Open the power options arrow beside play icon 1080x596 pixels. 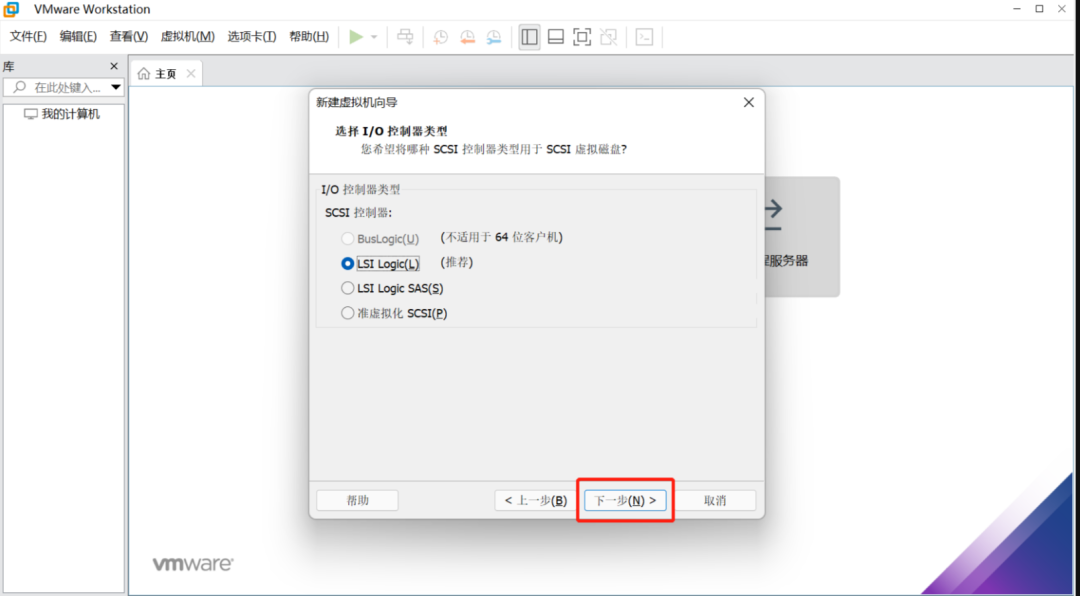coord(374,37)
